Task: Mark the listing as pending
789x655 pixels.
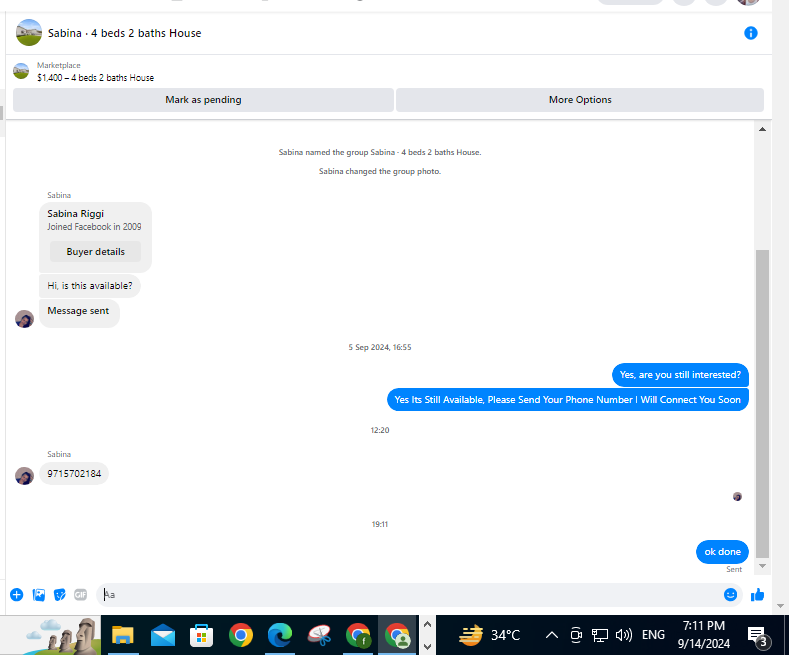Action: (203, 100)
